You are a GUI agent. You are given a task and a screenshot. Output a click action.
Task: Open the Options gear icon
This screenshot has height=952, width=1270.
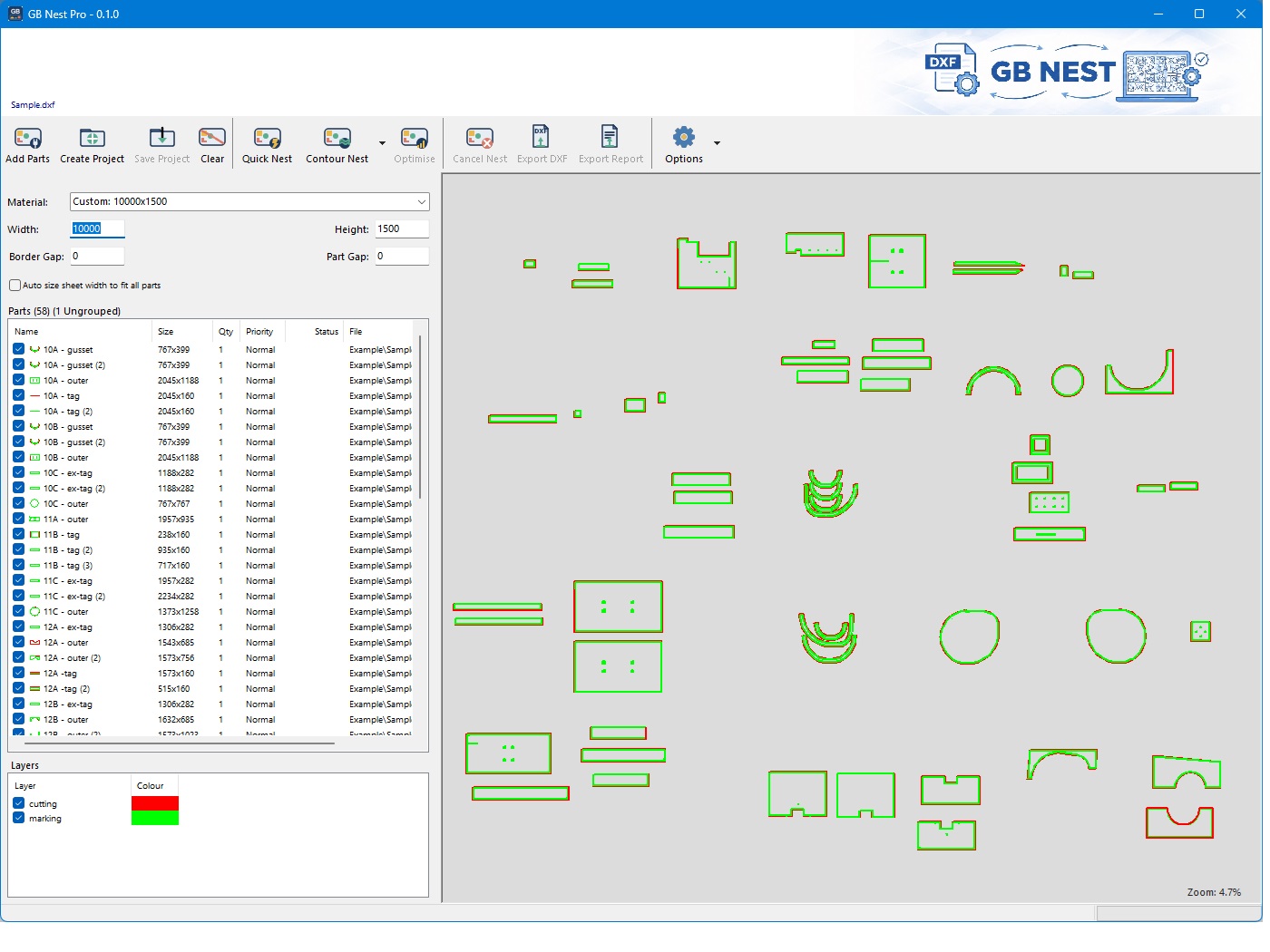click(683, 138)
